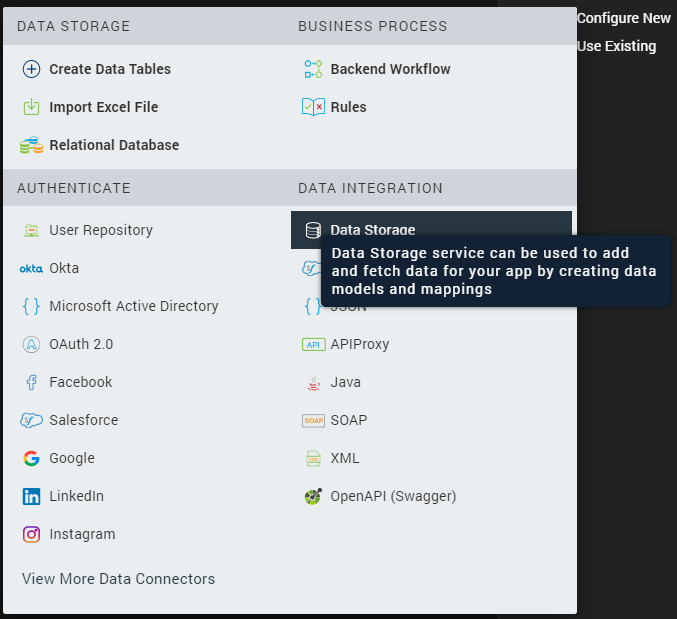Choose the SOAP integration

tap(348, 420)
